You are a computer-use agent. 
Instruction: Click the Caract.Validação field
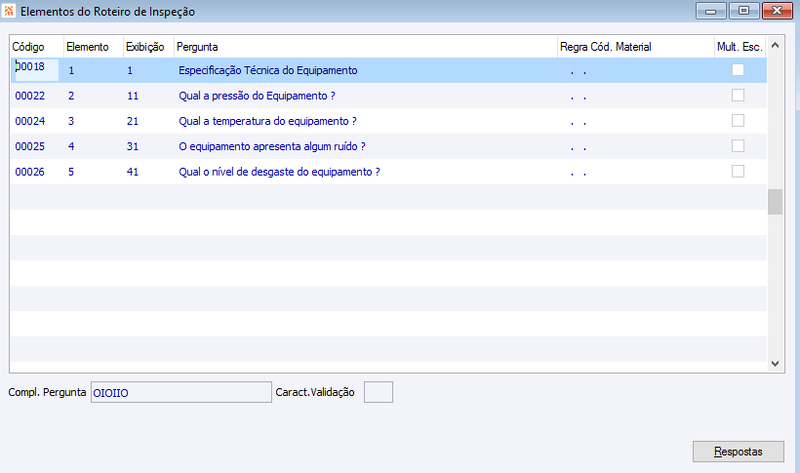(x=378, y=392)
